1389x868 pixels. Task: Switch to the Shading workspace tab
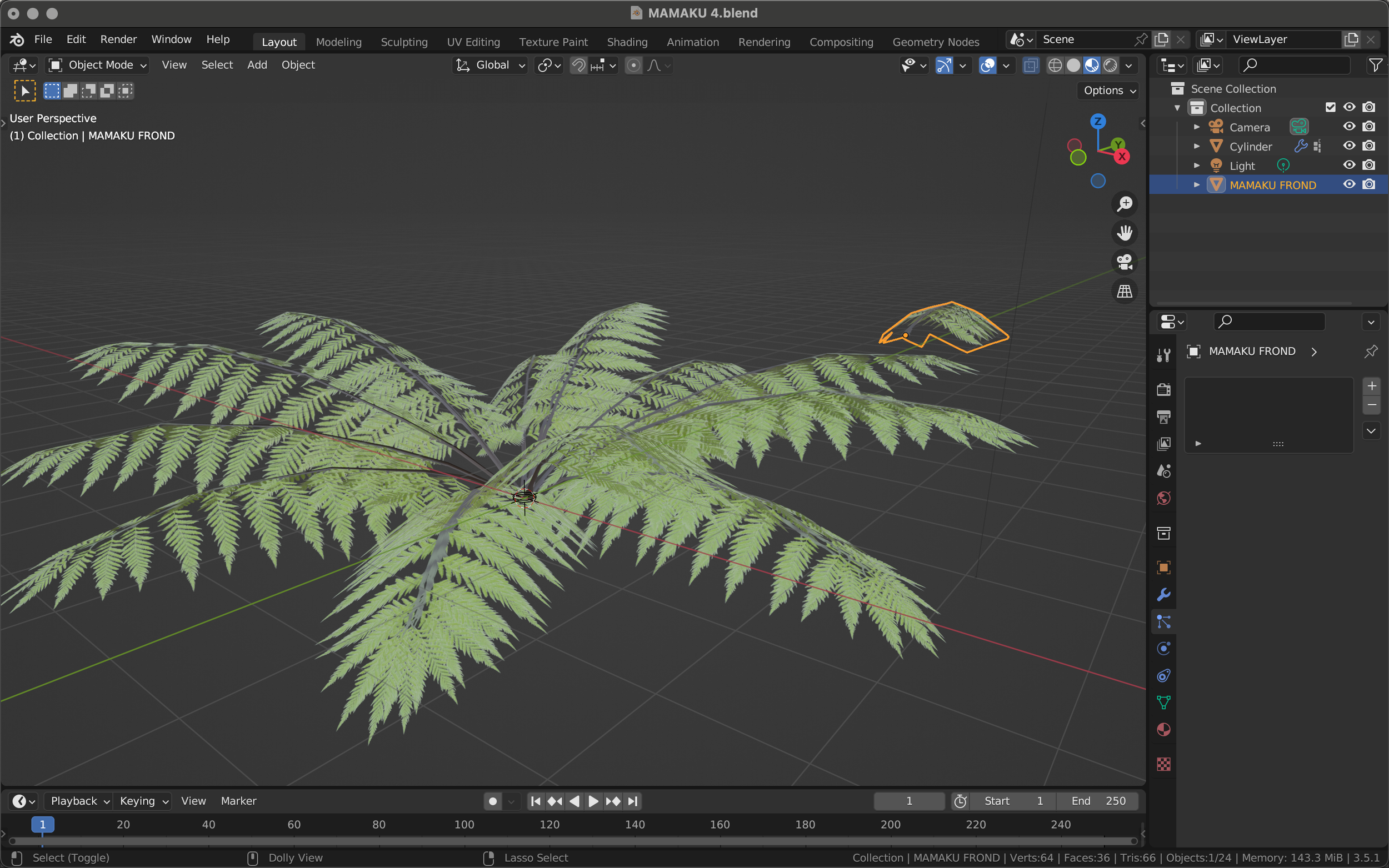tap(627, 42)
